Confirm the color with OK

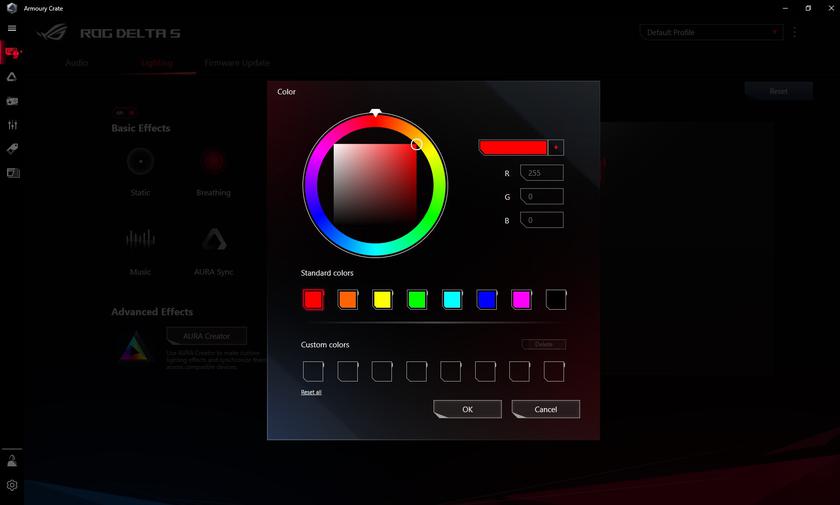[x=467, y=409]
